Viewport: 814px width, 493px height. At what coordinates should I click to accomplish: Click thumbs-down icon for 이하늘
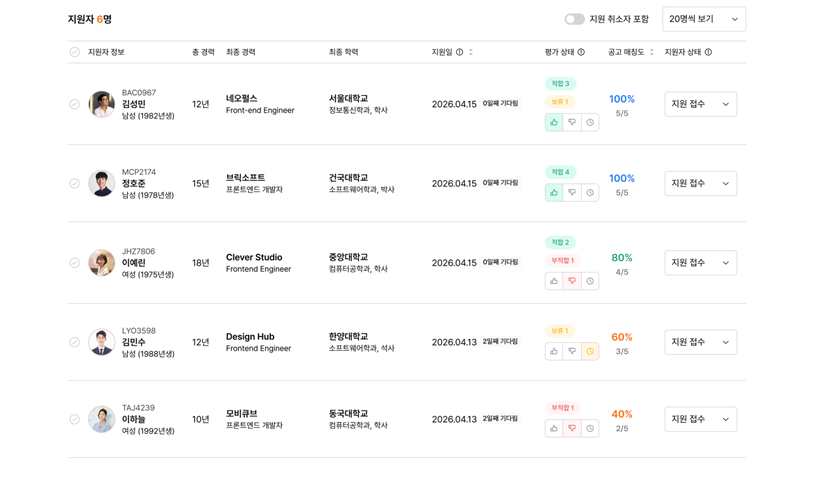[572, 428]
